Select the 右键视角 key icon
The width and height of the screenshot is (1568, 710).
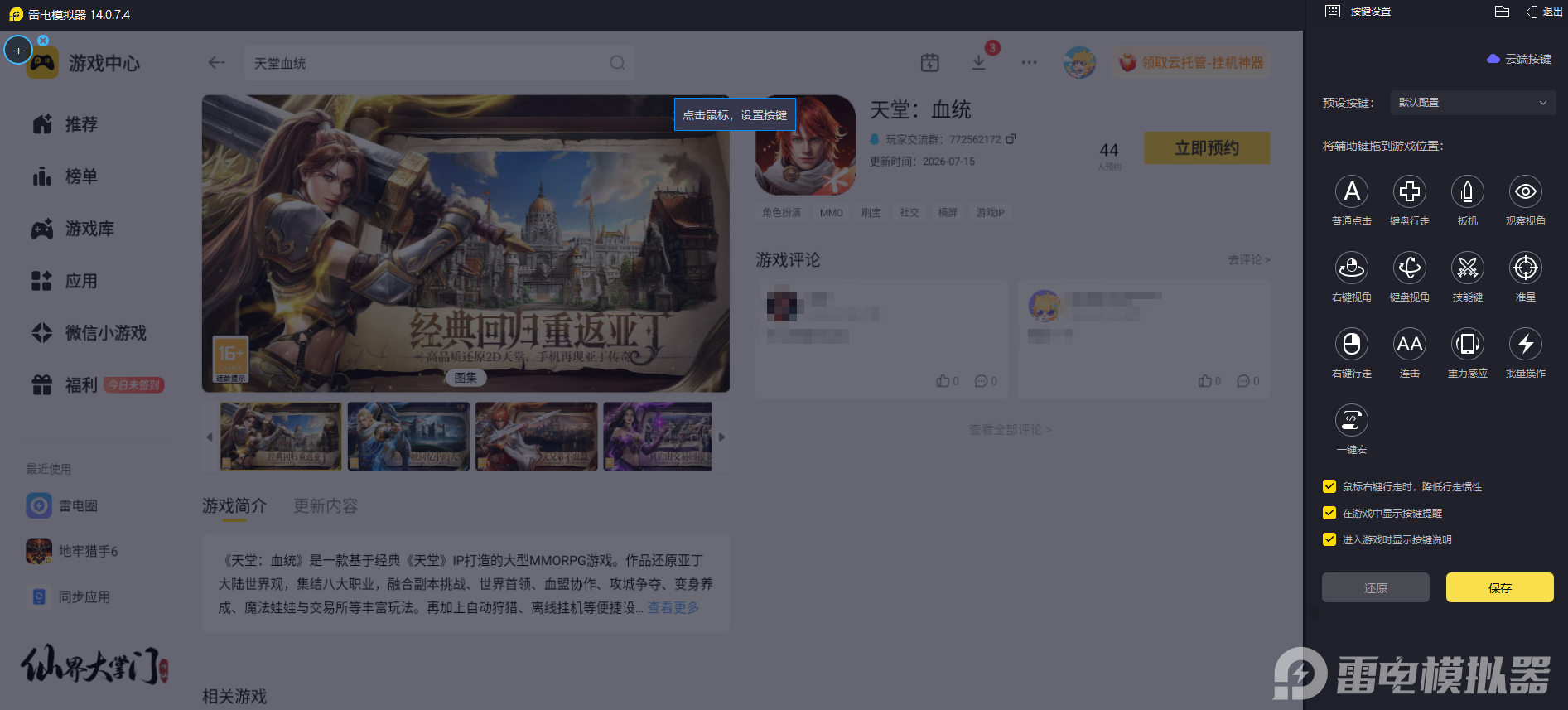tap(1352, 268)
